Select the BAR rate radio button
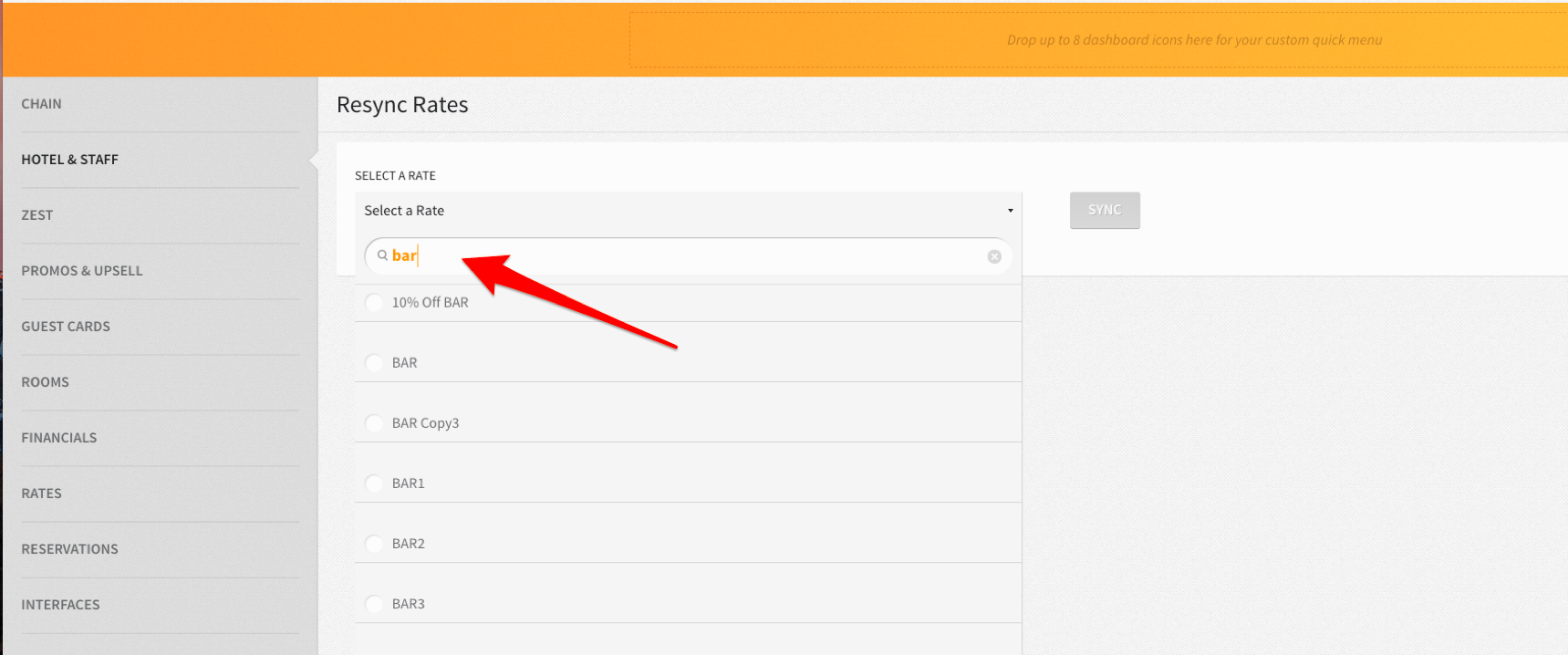Viewport: 1568px width, 655px height. [x=374, y=362]
